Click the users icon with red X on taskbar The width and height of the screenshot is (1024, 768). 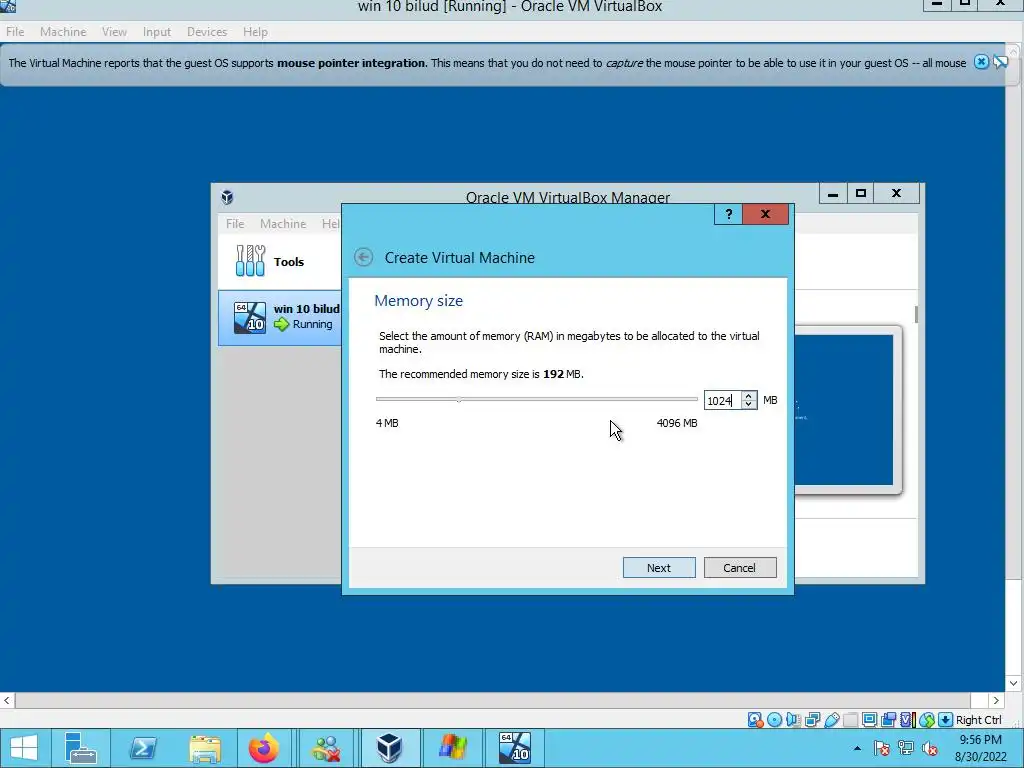point(326,748)
